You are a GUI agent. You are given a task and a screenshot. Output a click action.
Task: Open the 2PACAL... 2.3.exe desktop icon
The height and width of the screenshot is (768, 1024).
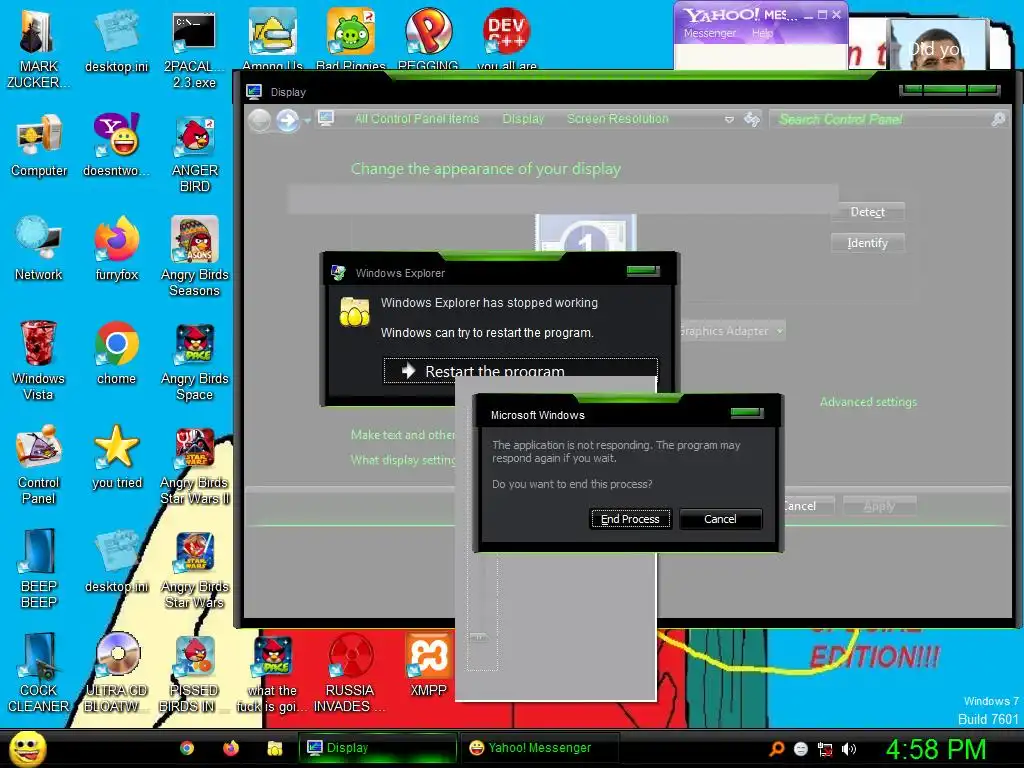click(x=194, y=47)
